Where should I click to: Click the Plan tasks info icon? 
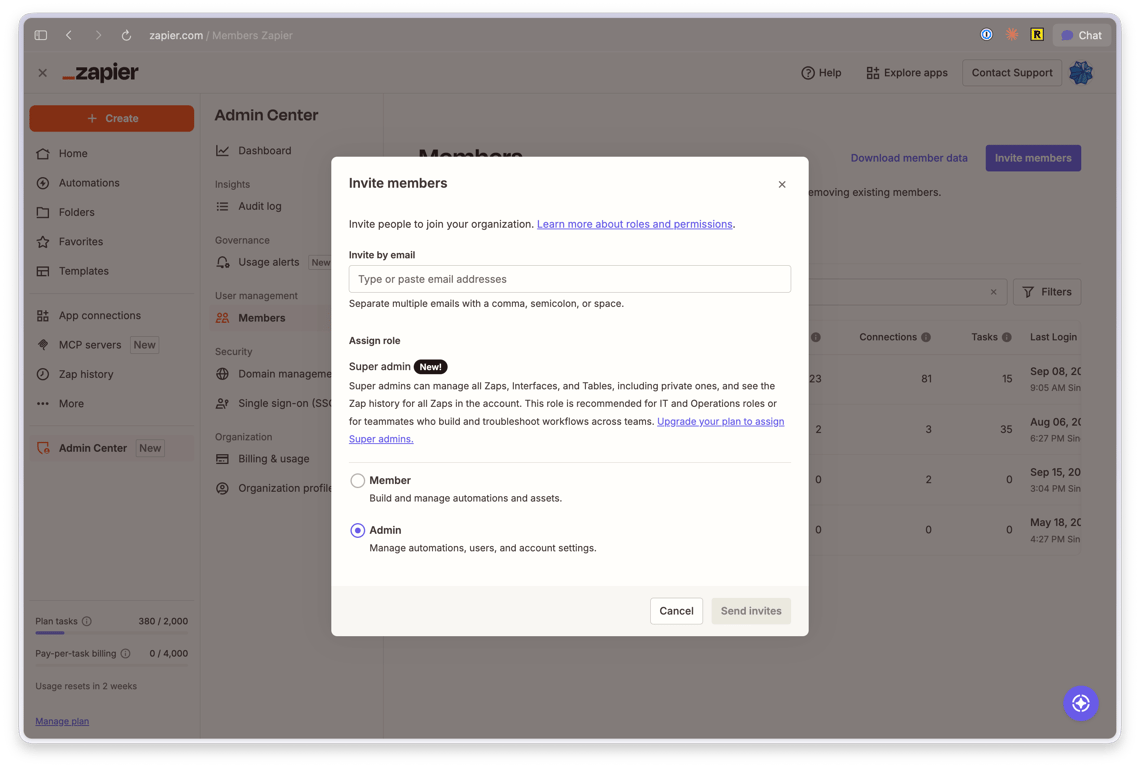tap(87, 622)
